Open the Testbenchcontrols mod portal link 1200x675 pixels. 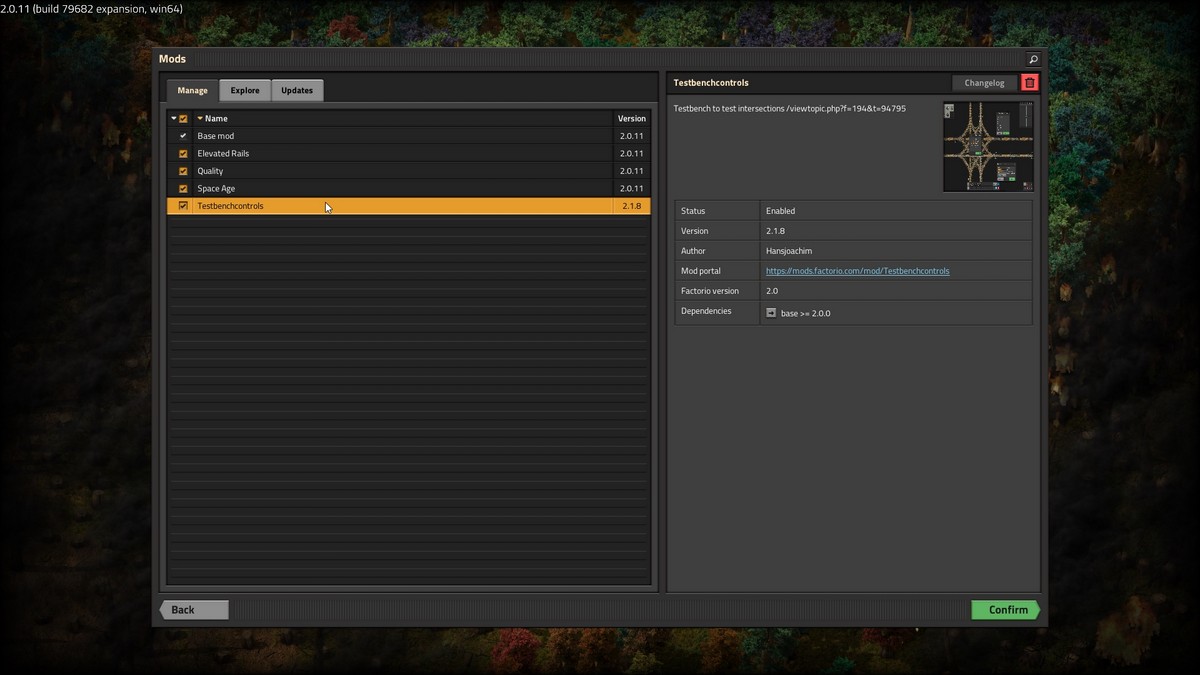858,270
